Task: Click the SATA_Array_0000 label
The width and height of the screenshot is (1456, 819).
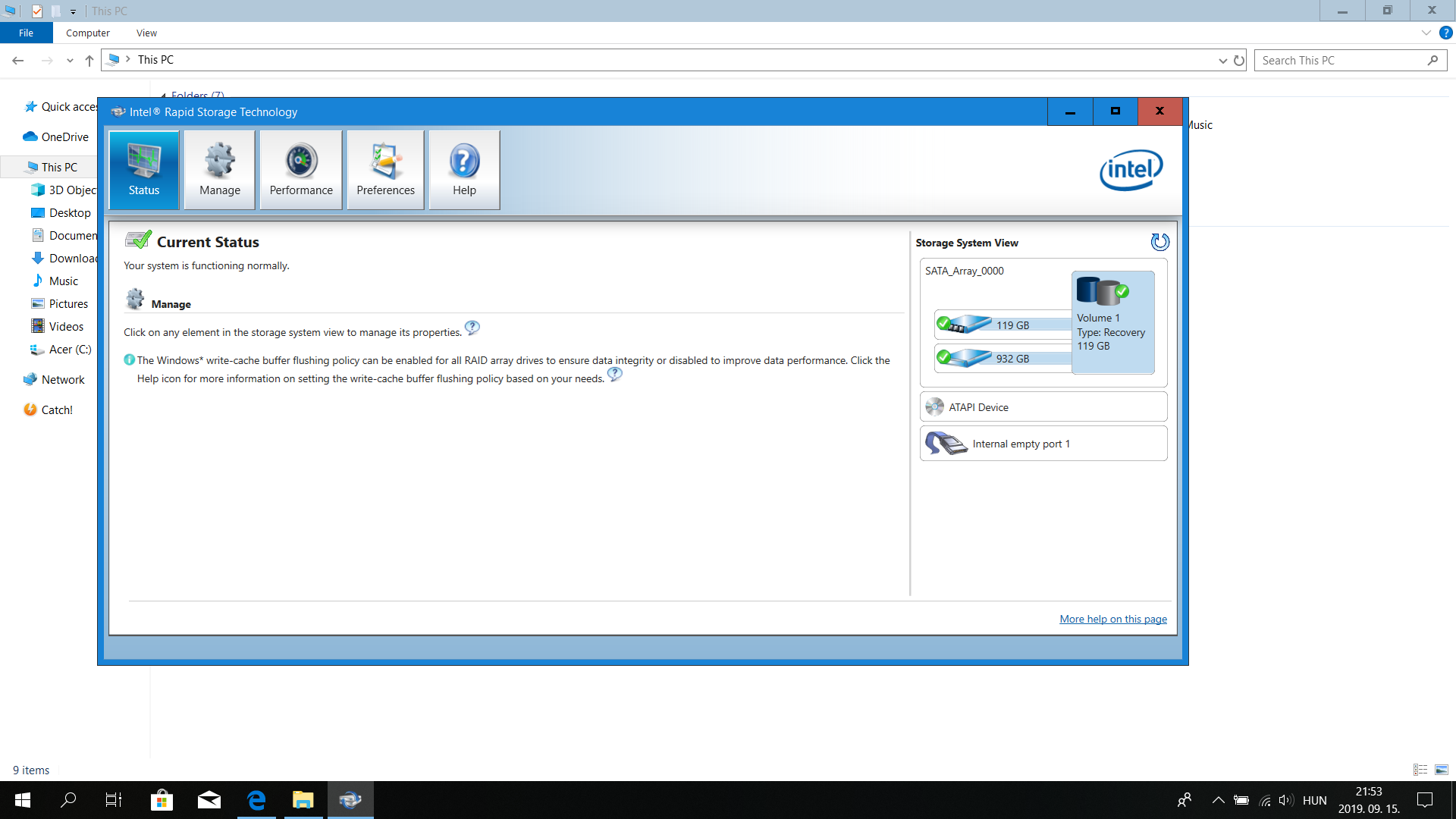Action: (x=964, y=271)
